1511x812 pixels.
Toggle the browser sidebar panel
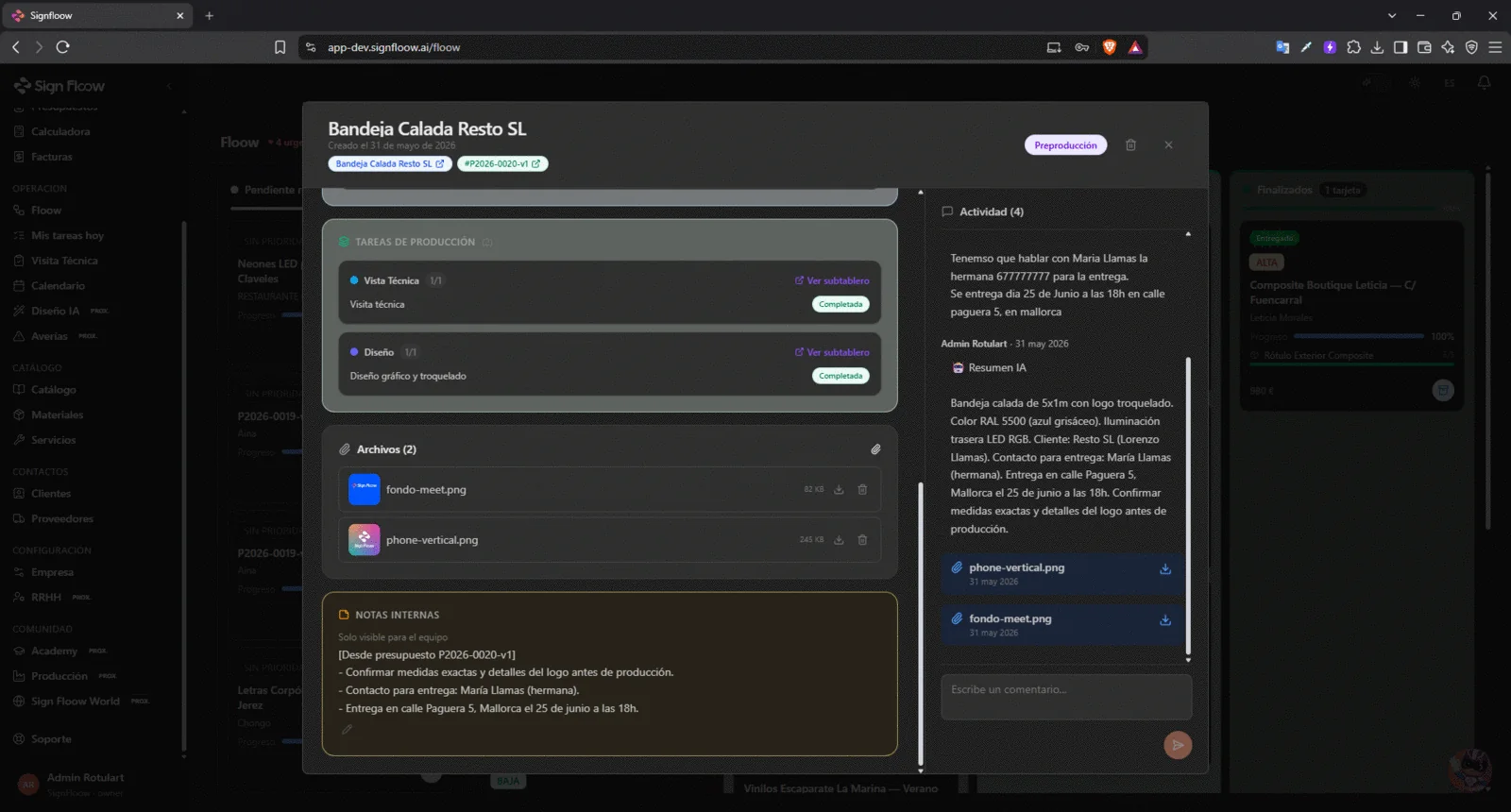pyautogui.click(x=1401, y=47)
